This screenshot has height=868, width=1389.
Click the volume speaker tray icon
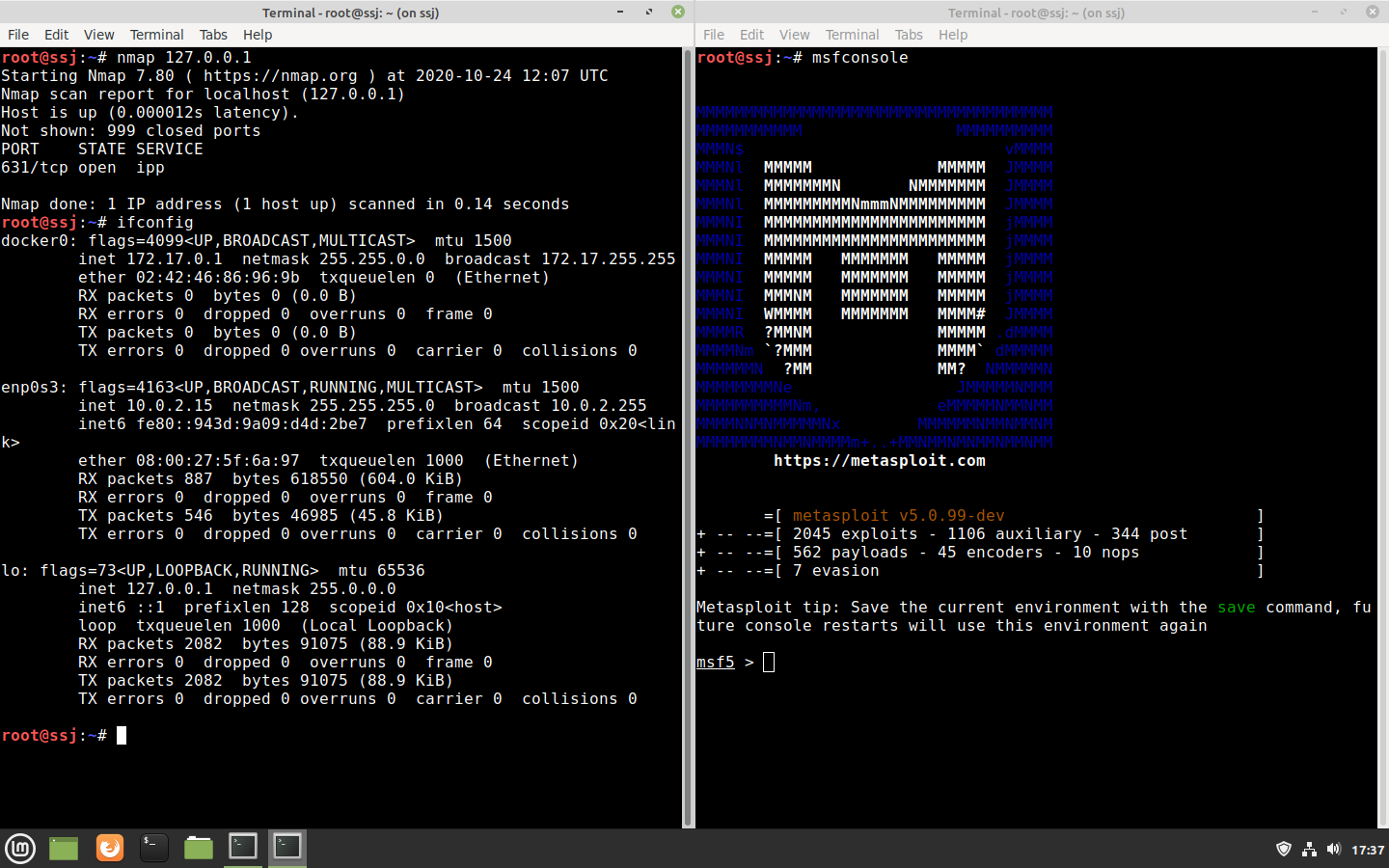pos(1335,849)
